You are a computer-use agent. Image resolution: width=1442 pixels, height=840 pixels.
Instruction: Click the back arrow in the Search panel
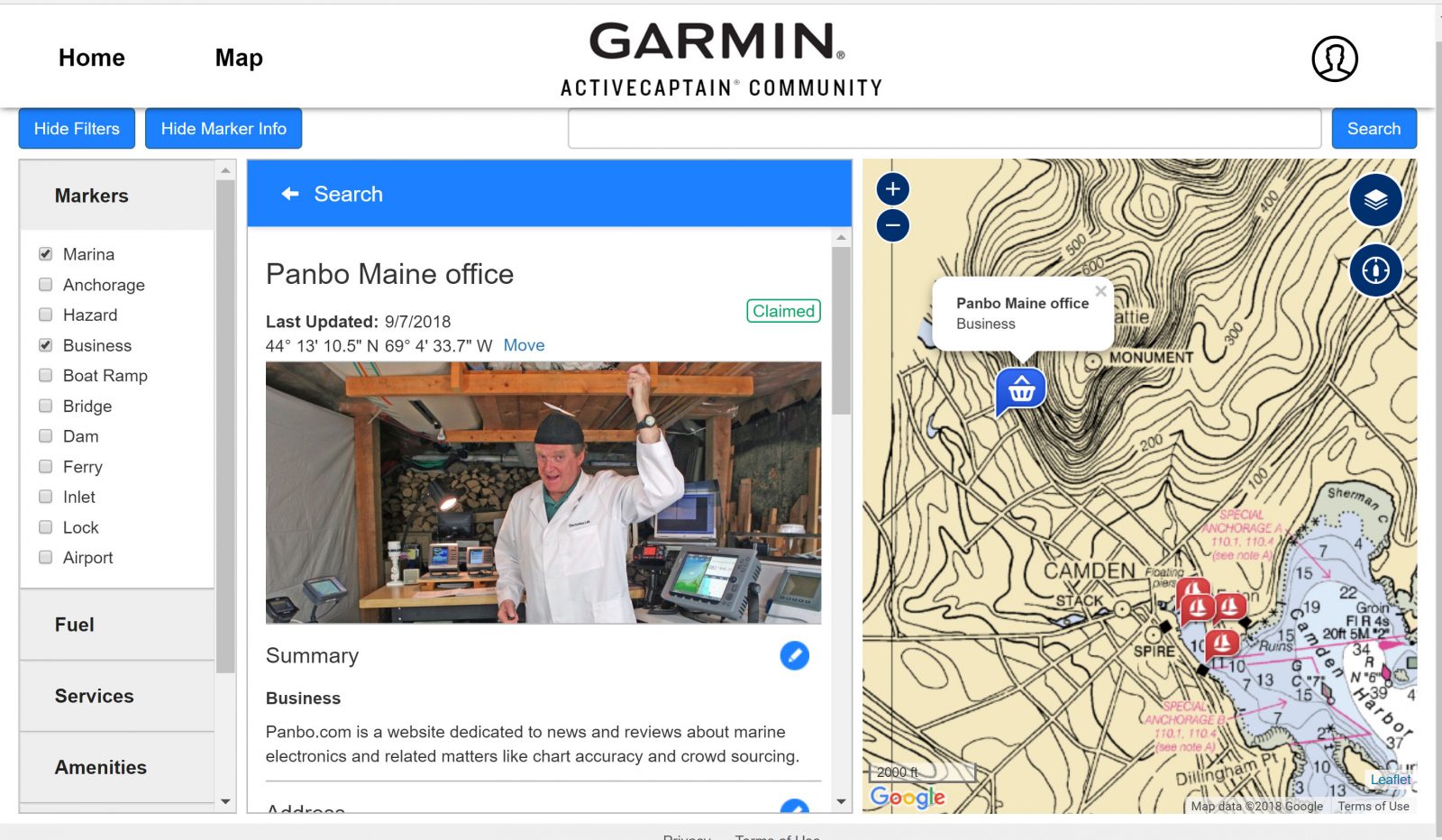click(x=288, y=193)
